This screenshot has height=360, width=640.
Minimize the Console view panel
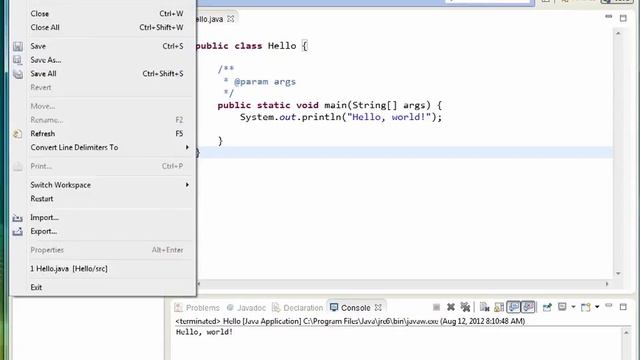pyautogui.click(x=609, y=306)
